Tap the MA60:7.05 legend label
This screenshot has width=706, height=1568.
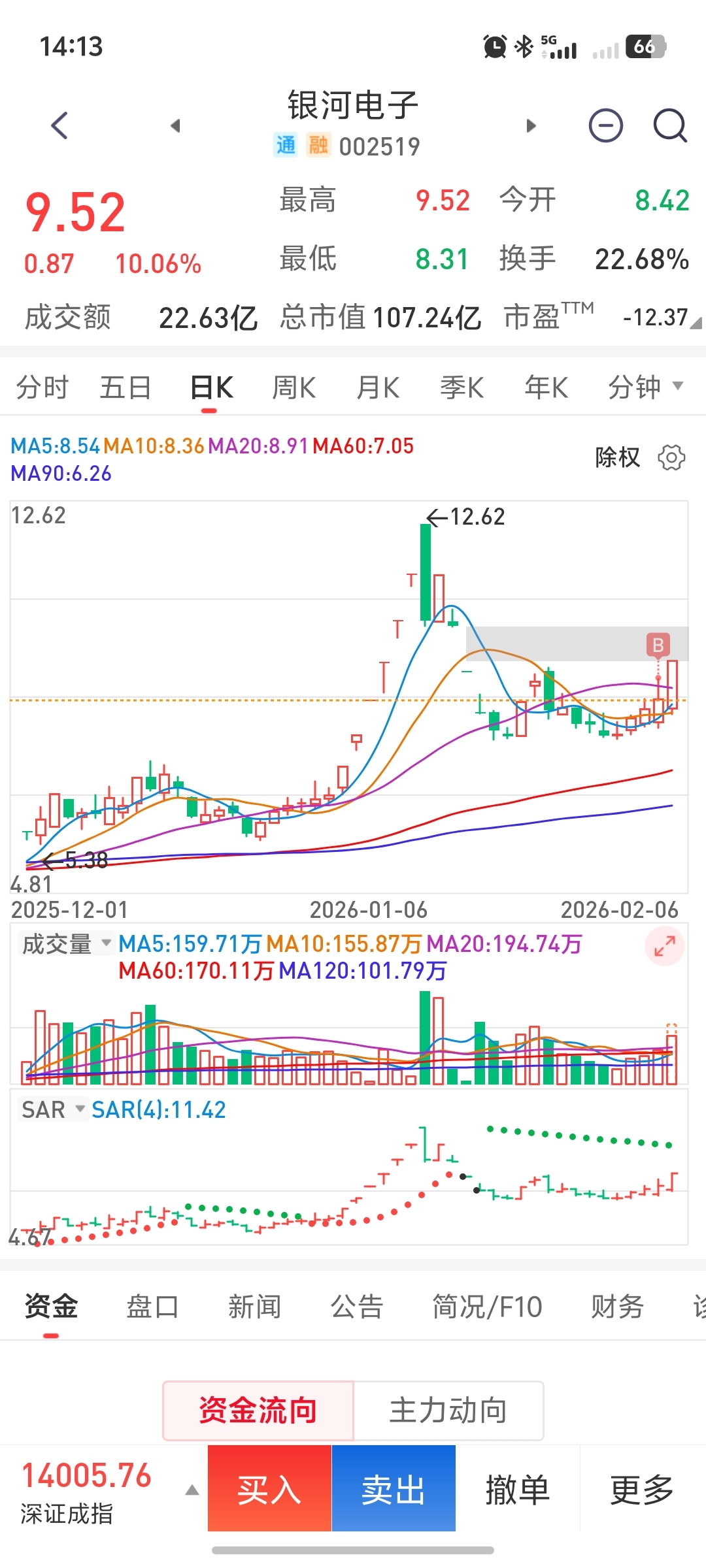click(x=363, y=446)
